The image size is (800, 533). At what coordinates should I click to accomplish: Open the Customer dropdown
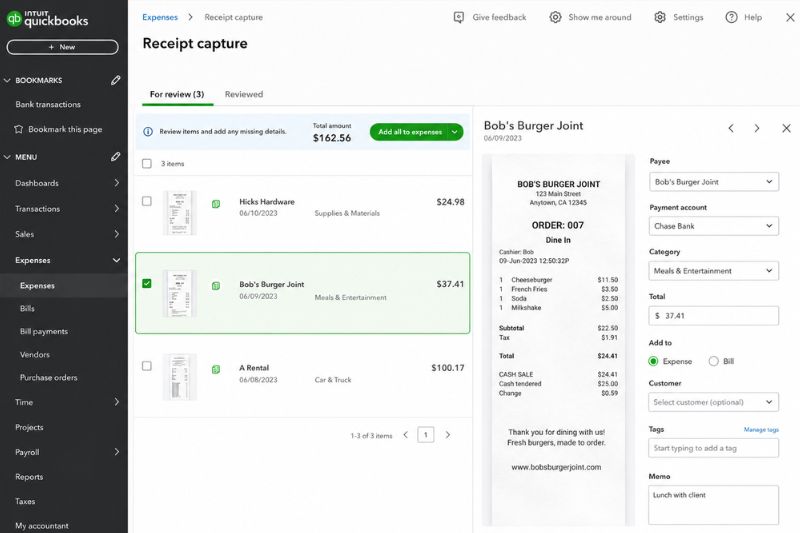pyautogui.click(x=714, y=402)
